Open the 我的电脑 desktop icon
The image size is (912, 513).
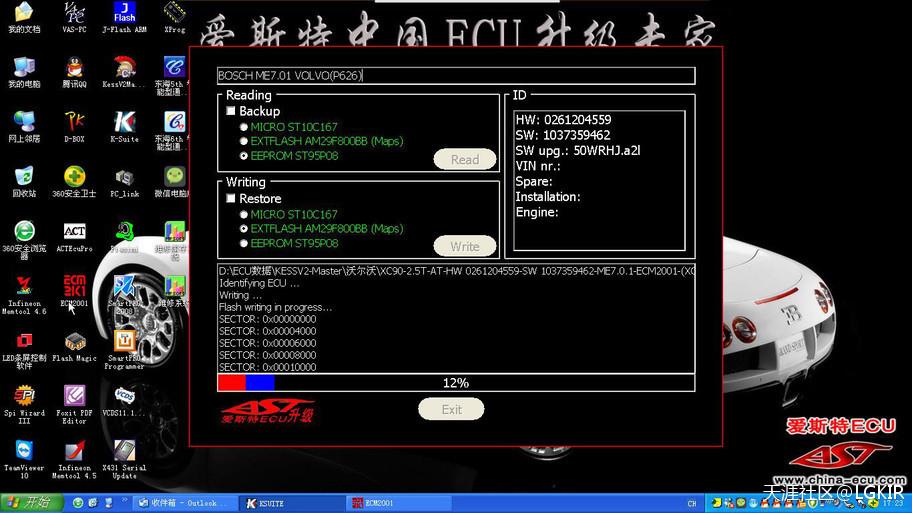[24, 72]
